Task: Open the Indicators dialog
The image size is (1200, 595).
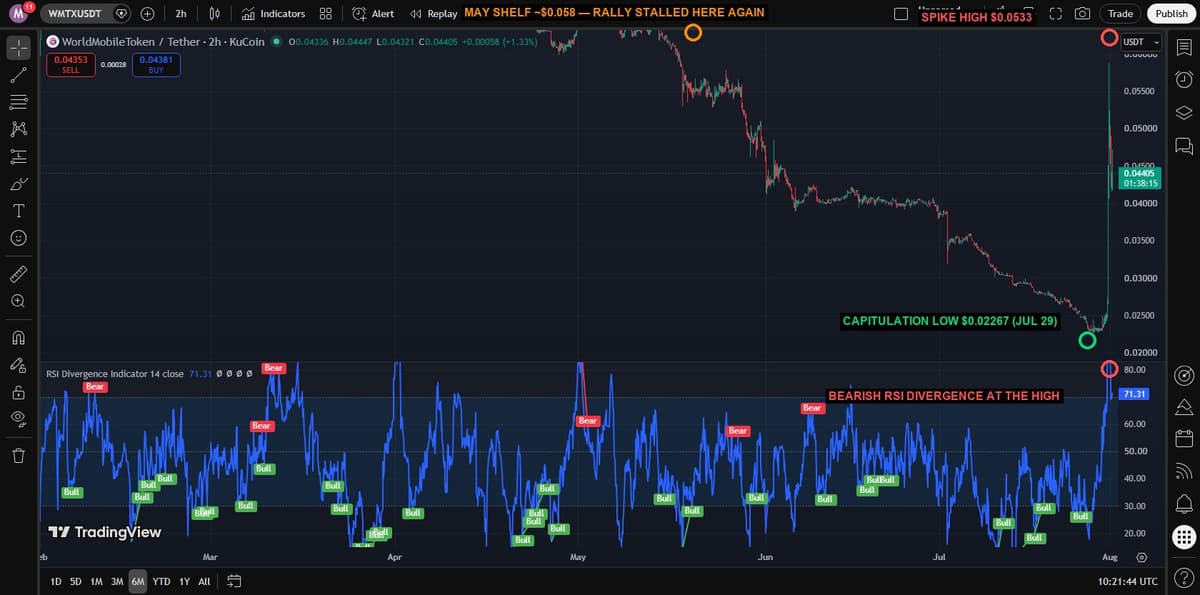Action: coord(273,14)
